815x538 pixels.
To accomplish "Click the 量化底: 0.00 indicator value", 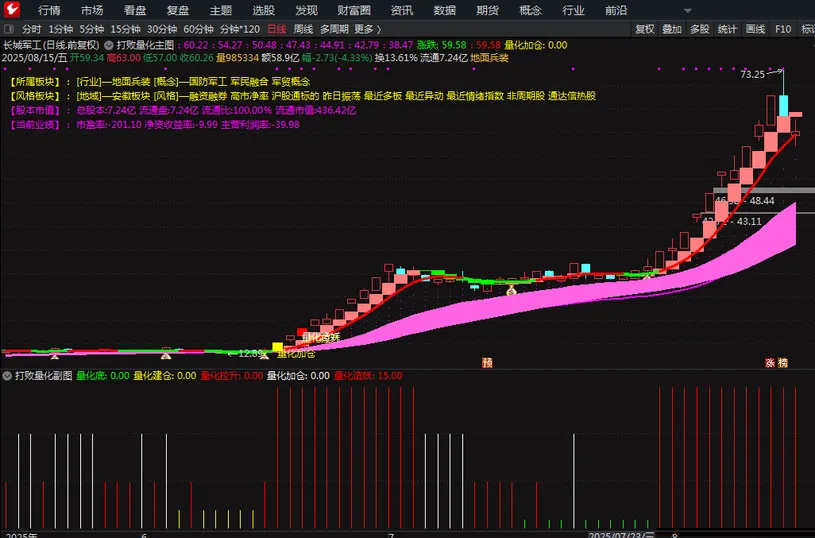I will (103, 376).
